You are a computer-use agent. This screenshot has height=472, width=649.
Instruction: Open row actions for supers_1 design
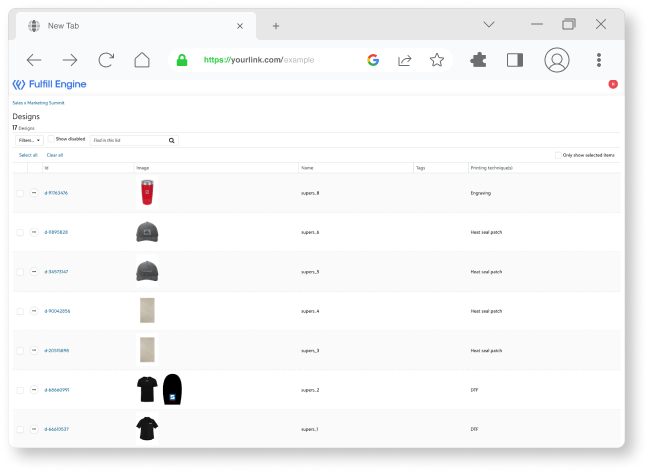click(x=34, y=429)
